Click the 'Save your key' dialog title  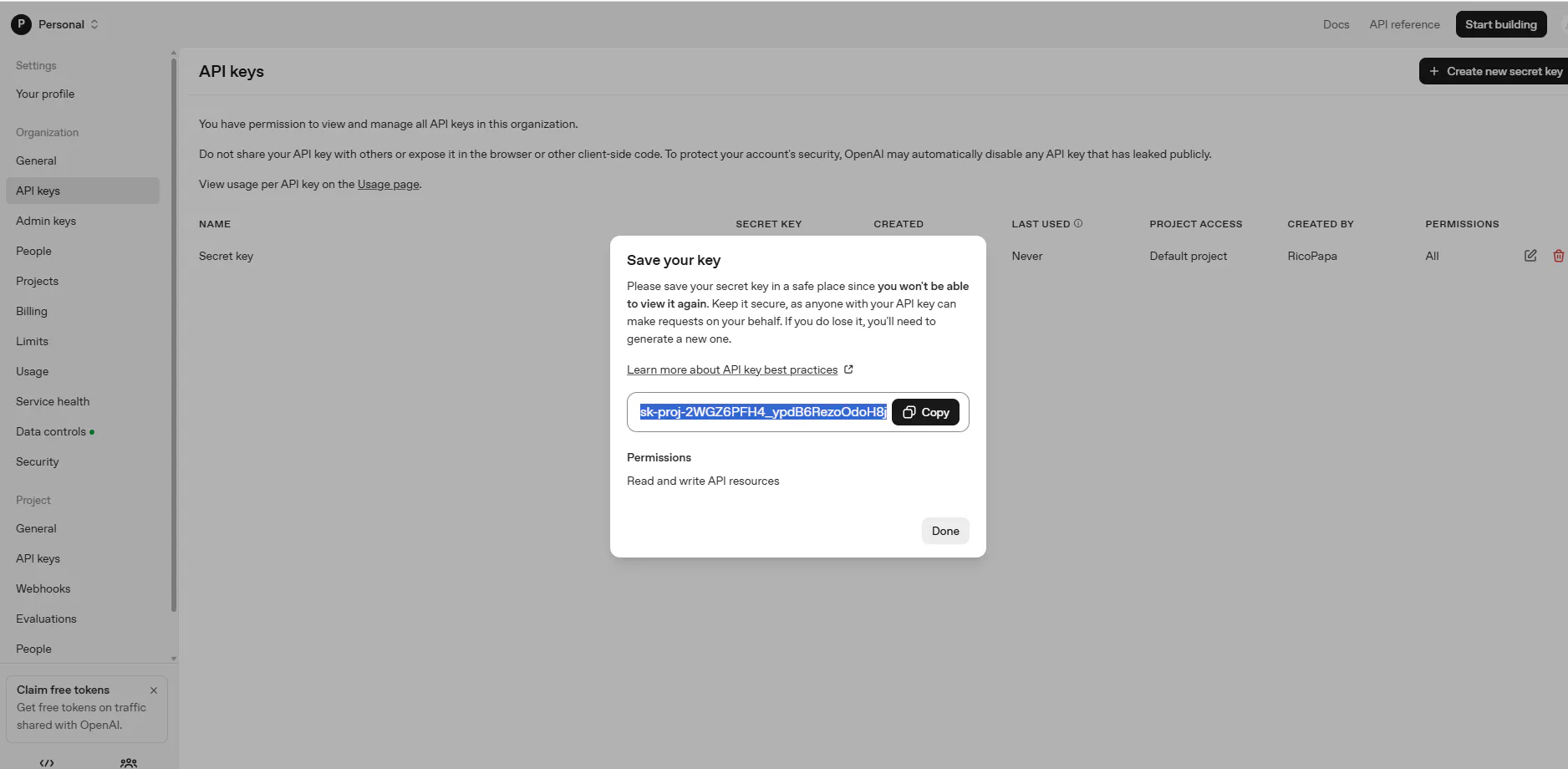(x=674, y=260)
